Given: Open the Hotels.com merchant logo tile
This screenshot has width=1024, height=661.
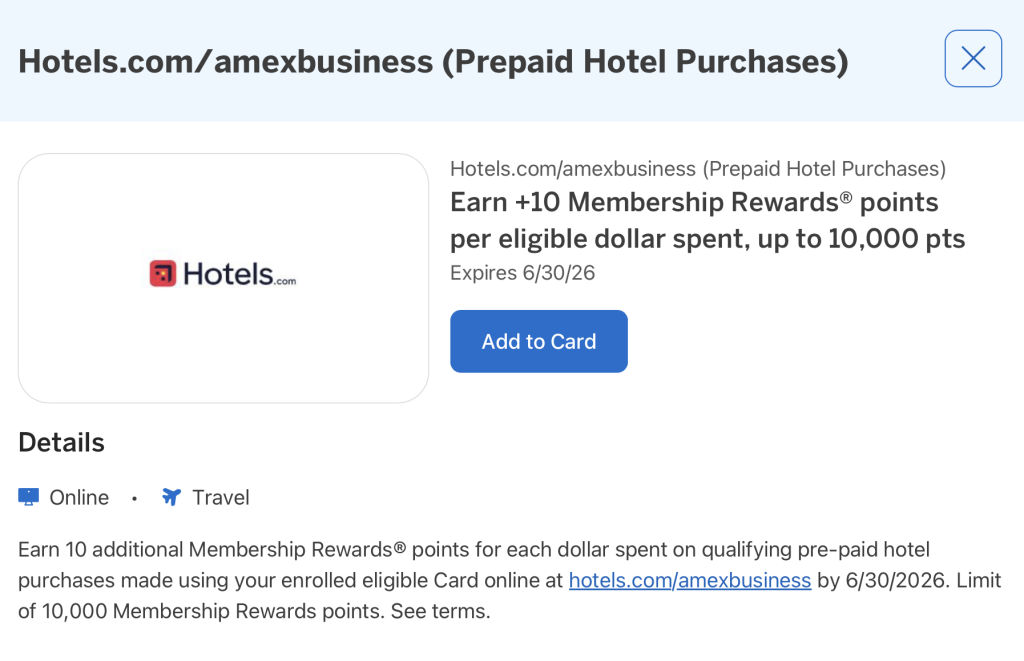Looking at the screenshot, I should (x=222, y=278).
